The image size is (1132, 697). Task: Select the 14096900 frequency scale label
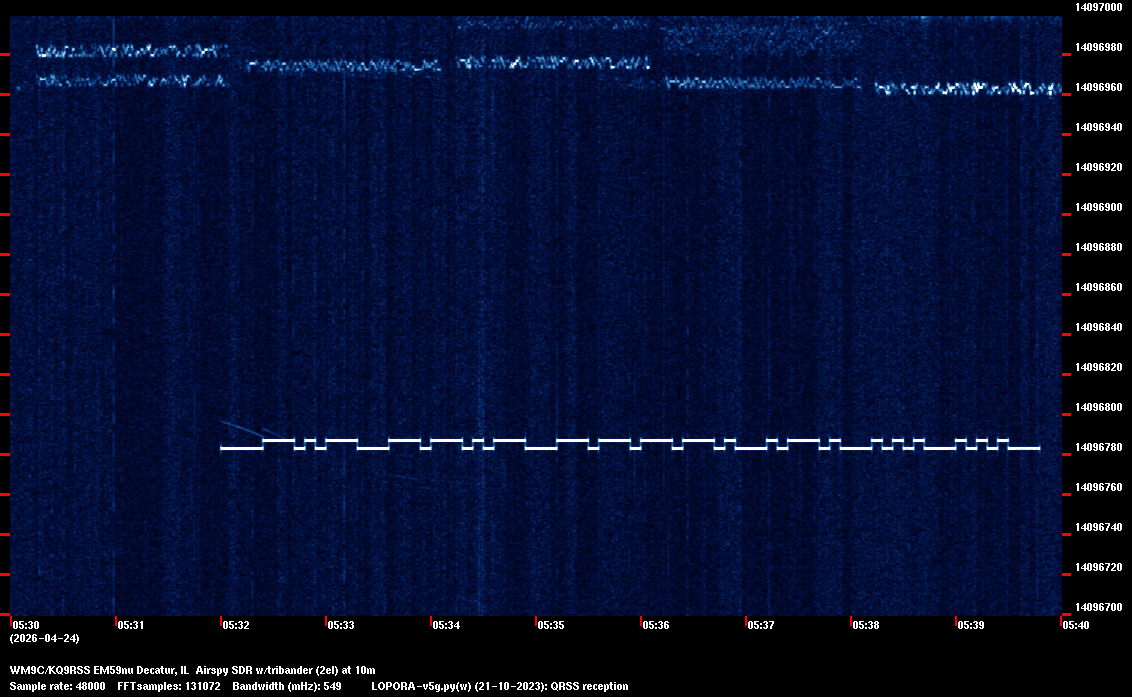(1097, 207)
